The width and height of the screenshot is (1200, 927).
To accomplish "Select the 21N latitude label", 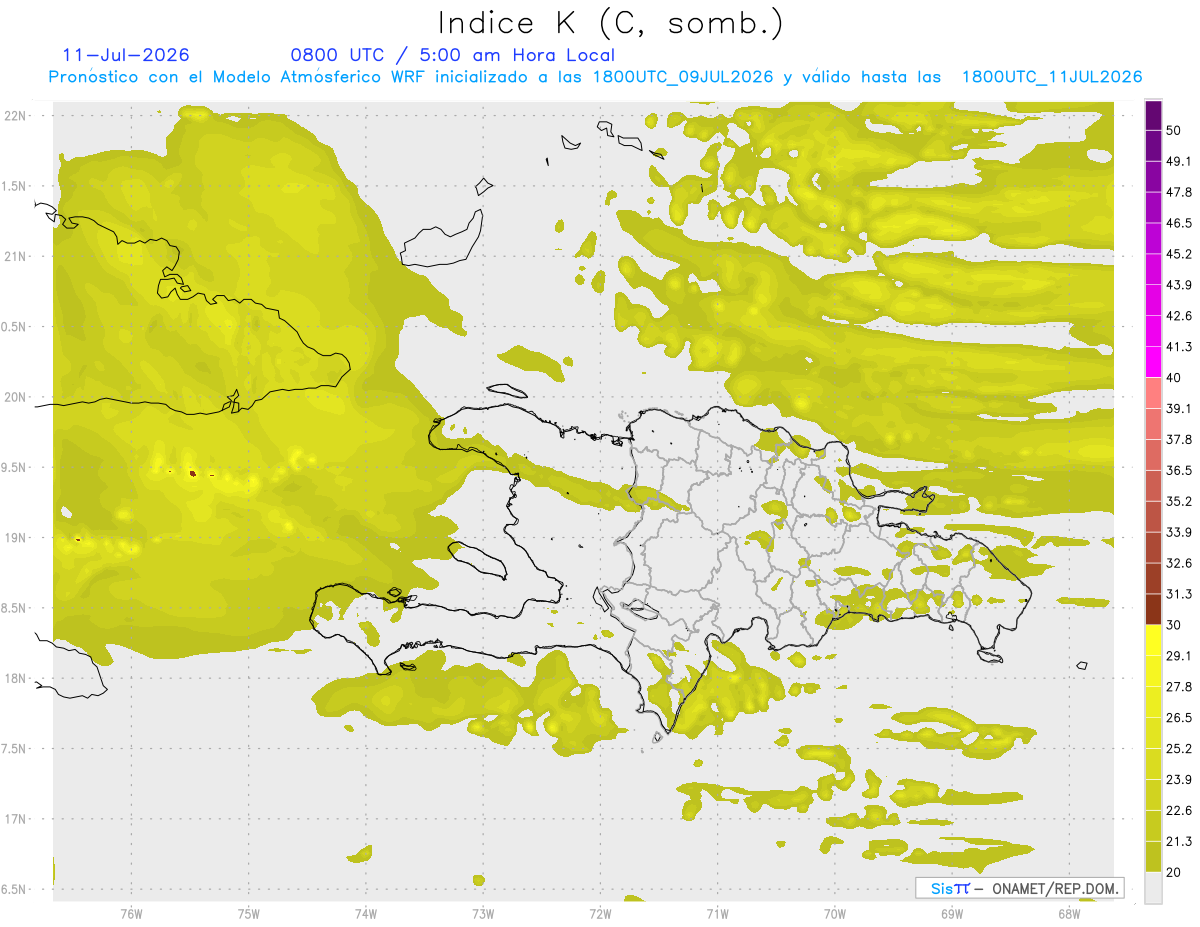I will pyautogui.click(x=15, y=256).
